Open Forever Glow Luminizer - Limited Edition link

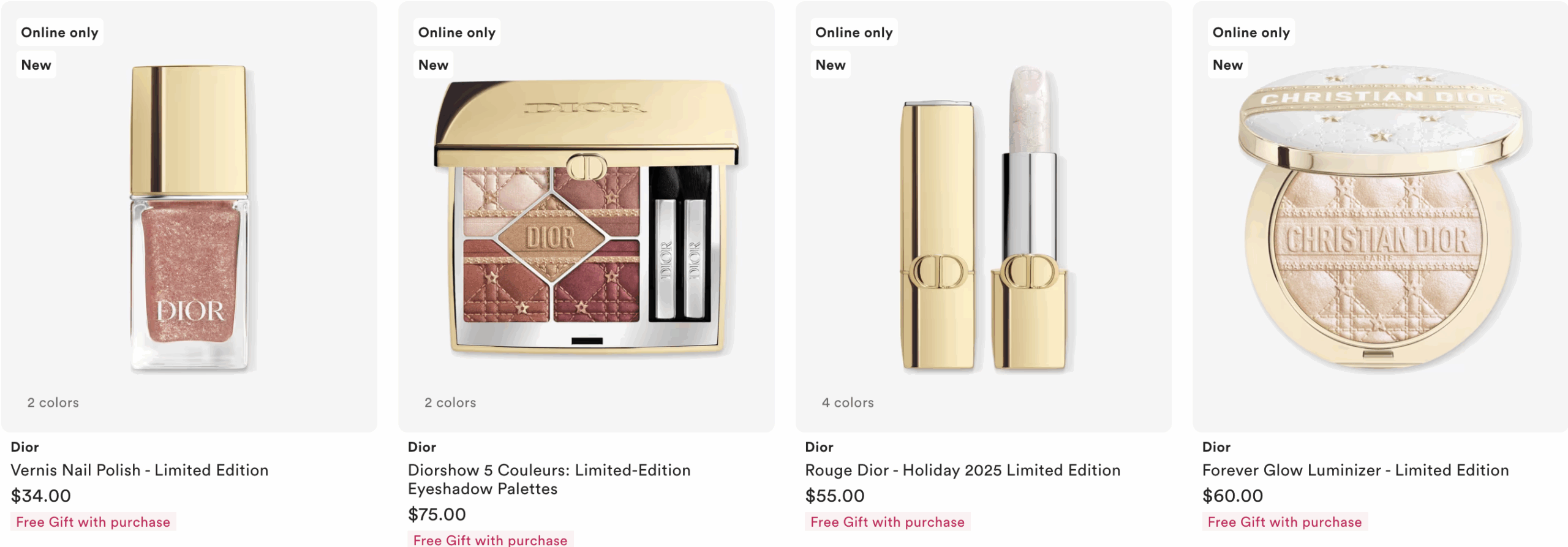tap(1355, 470)
